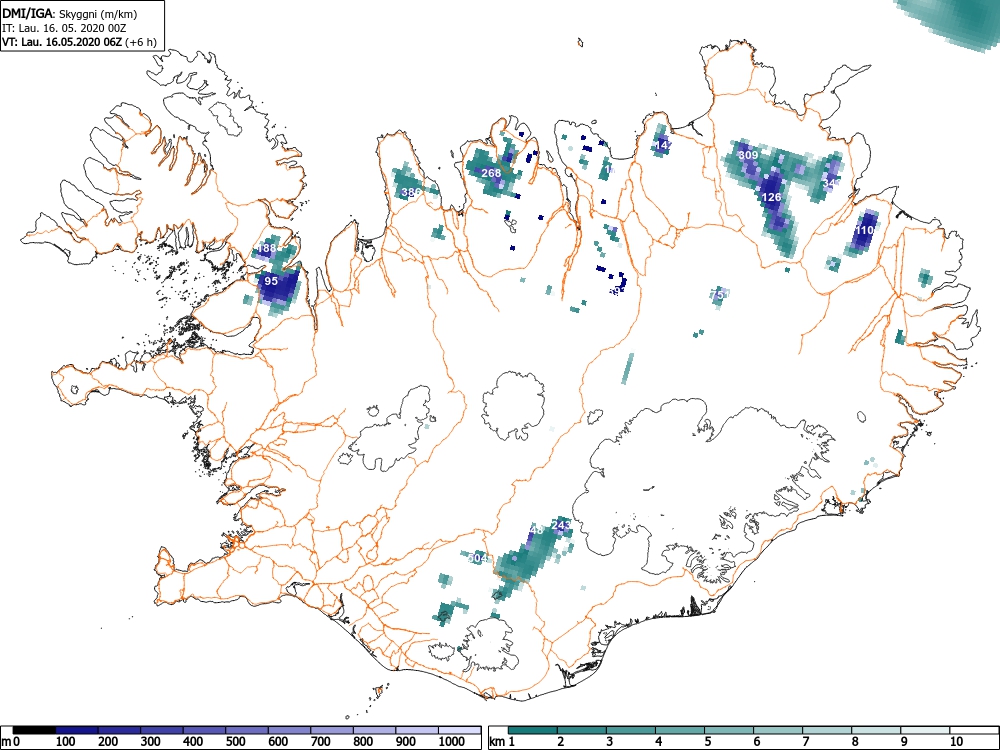The width and height of the screenshot is (1000, 750).
Task: Click the '100' tick label on meter scale
Action: tap(66, 742)
